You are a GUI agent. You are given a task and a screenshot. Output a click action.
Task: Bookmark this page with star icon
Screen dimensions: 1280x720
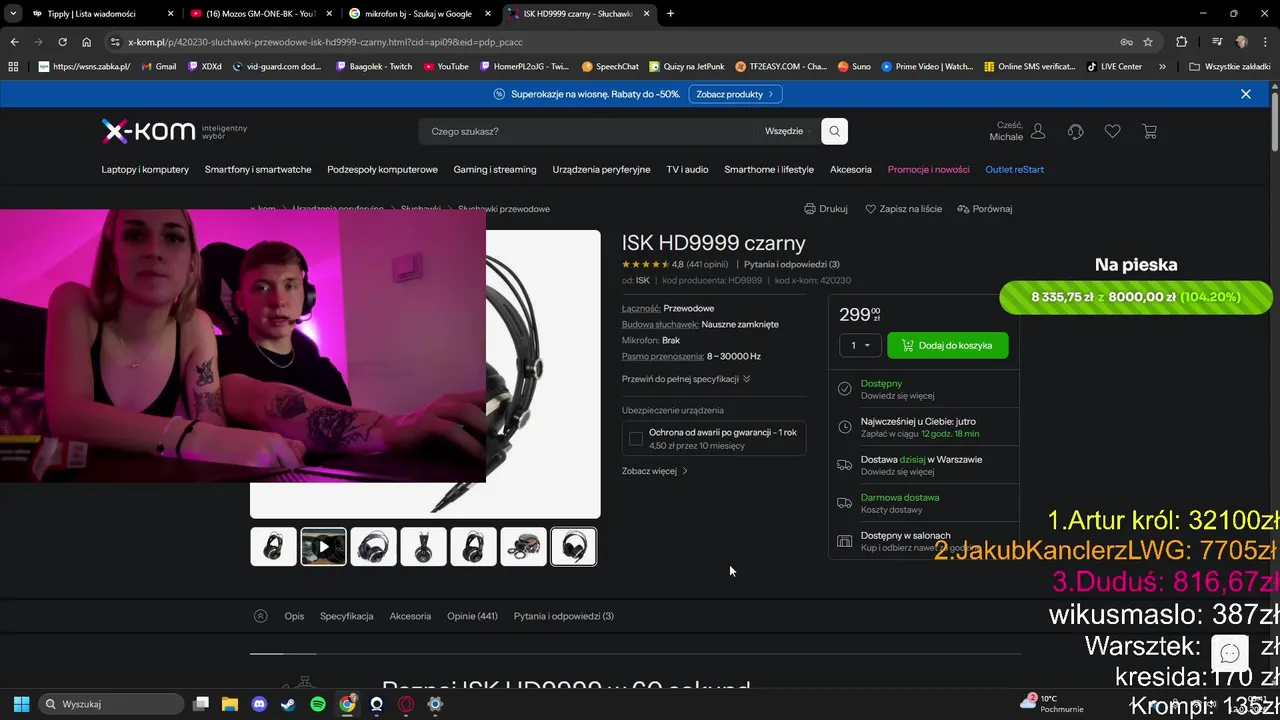click(1148, 42)
